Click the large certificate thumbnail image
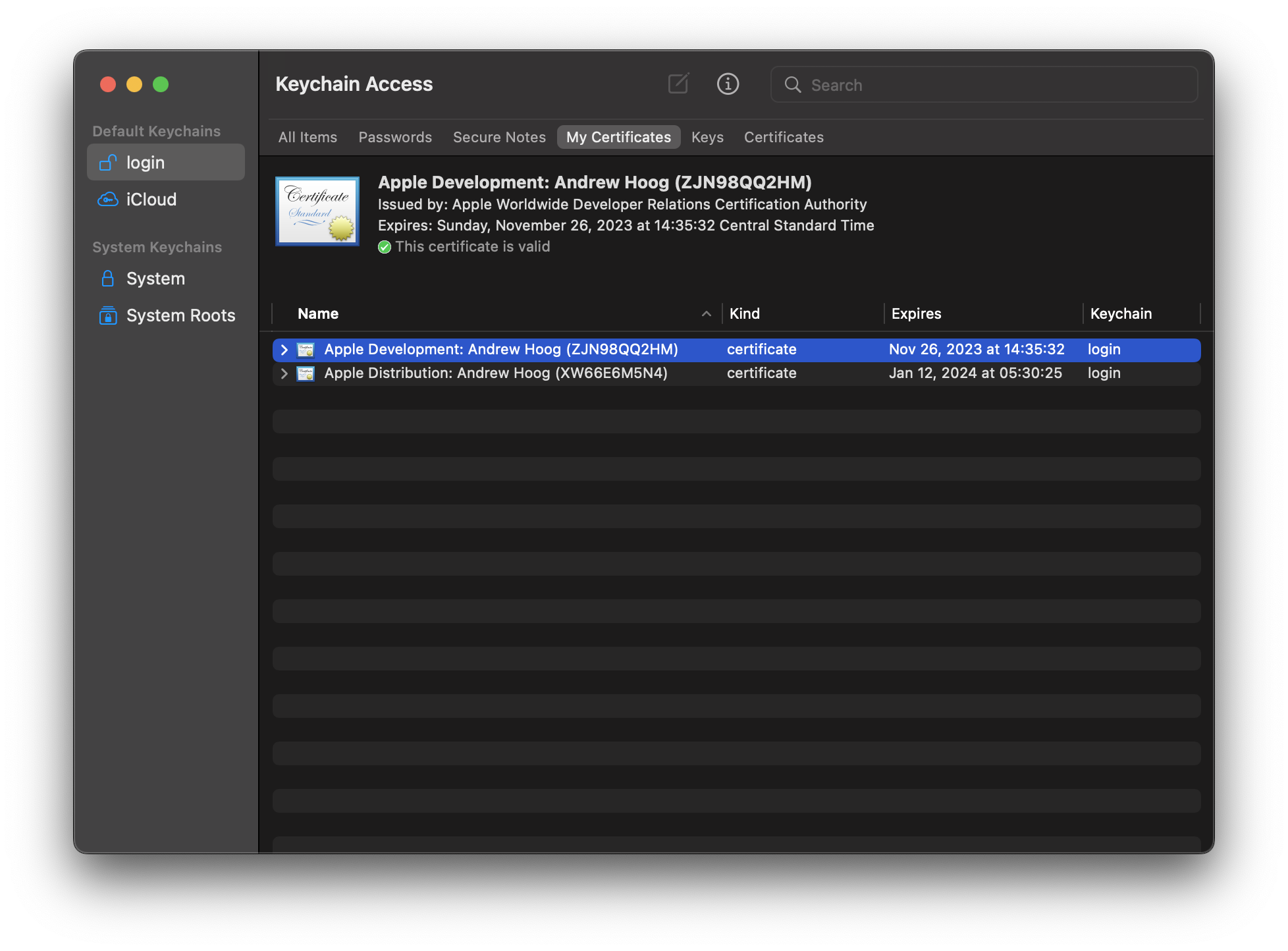The height and width of the screenshot is (951, 1288). 317,211
